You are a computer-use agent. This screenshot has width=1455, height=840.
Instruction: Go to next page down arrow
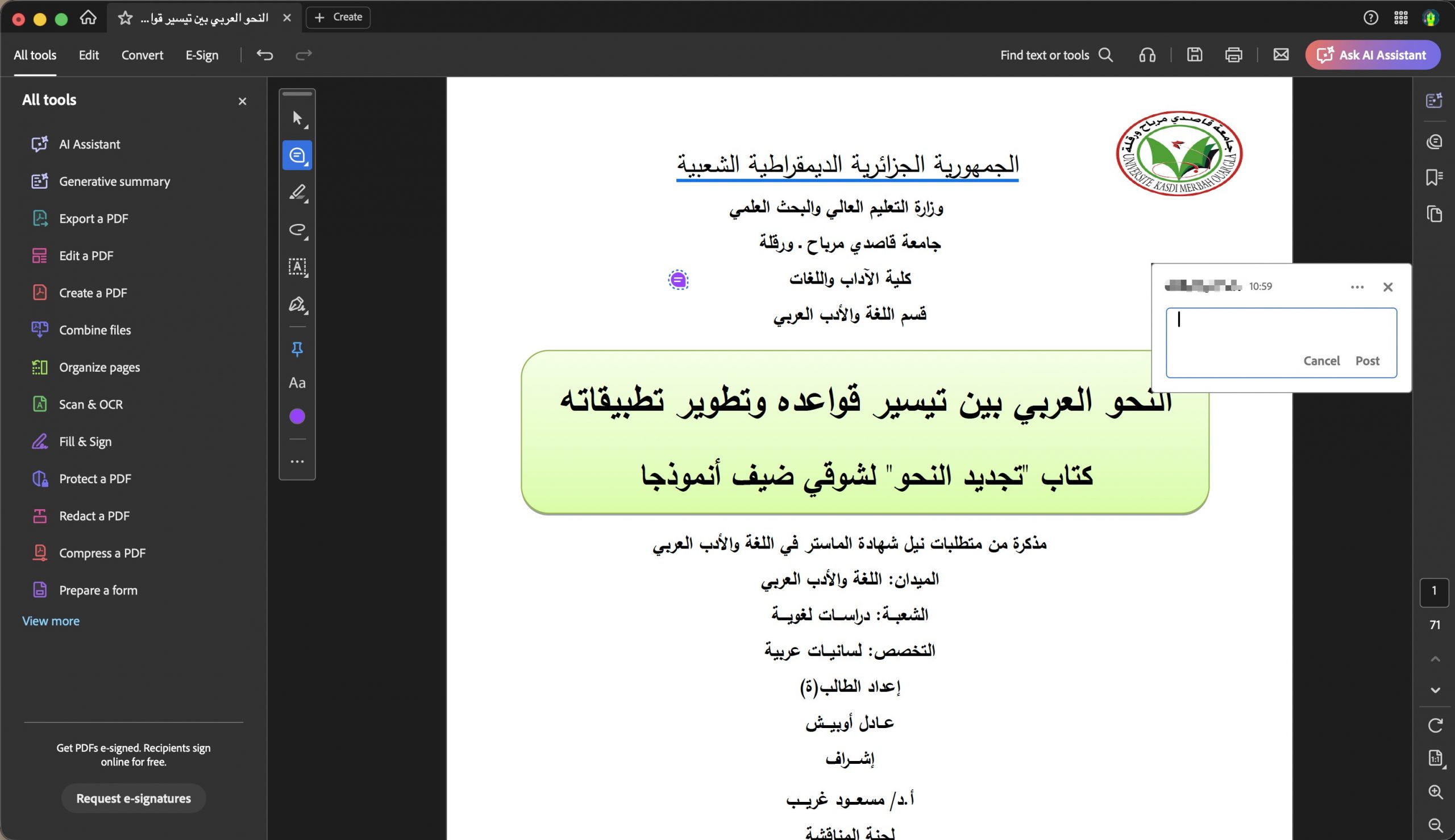click(x=1435, y=690)
